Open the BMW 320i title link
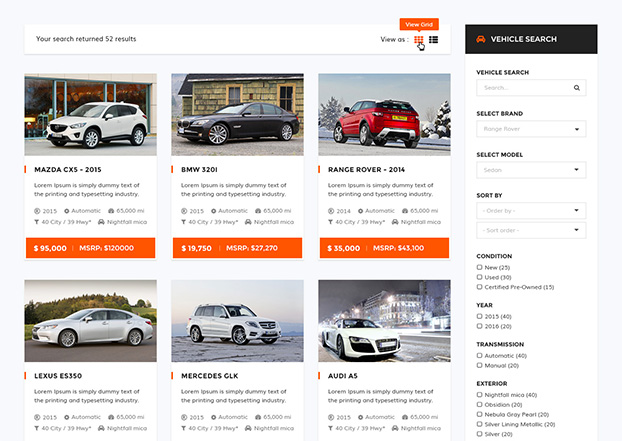Screen dimensions: 622x441 200,170
